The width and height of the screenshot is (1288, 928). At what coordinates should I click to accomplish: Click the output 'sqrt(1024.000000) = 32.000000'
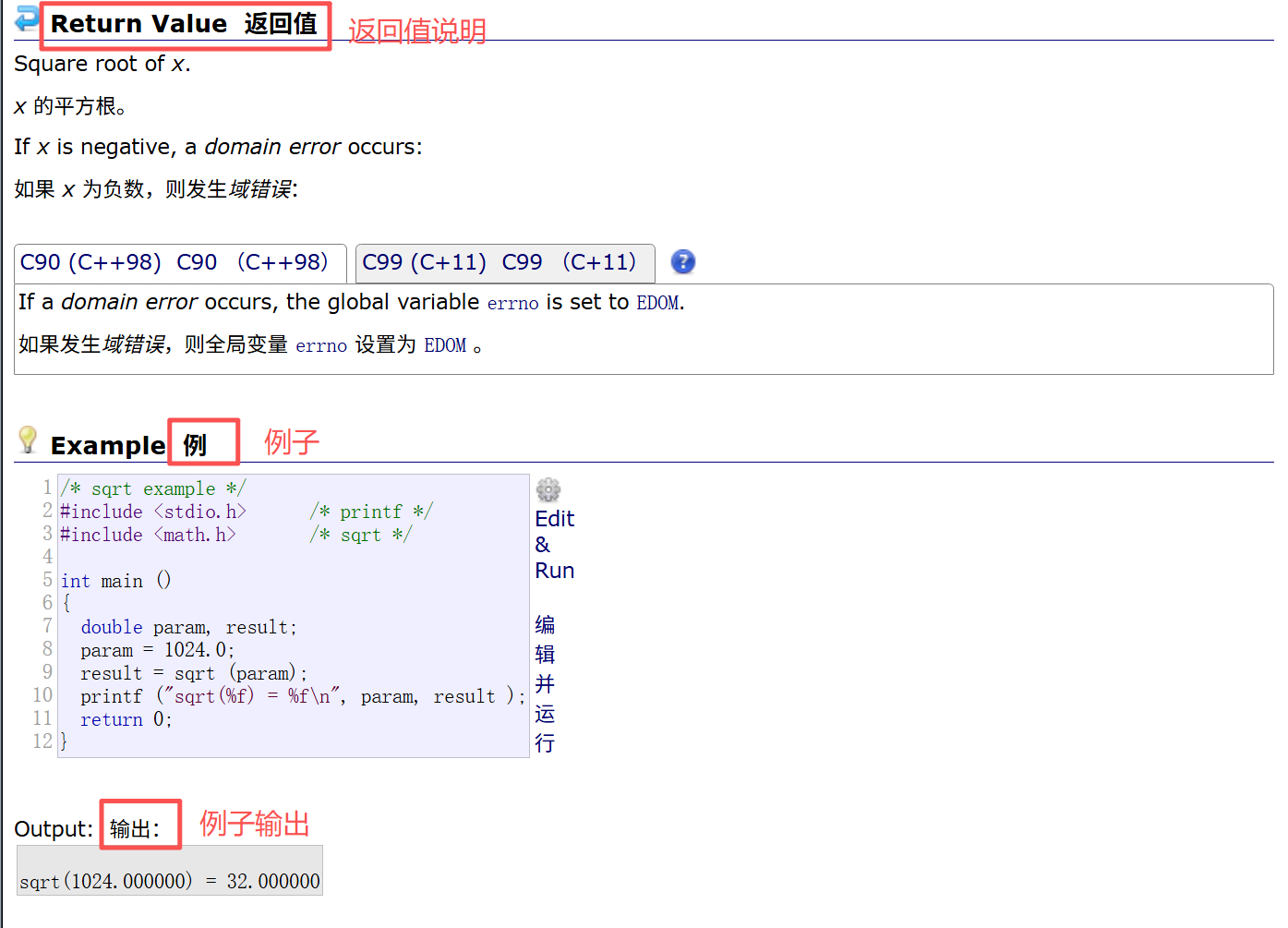[170, 882]
